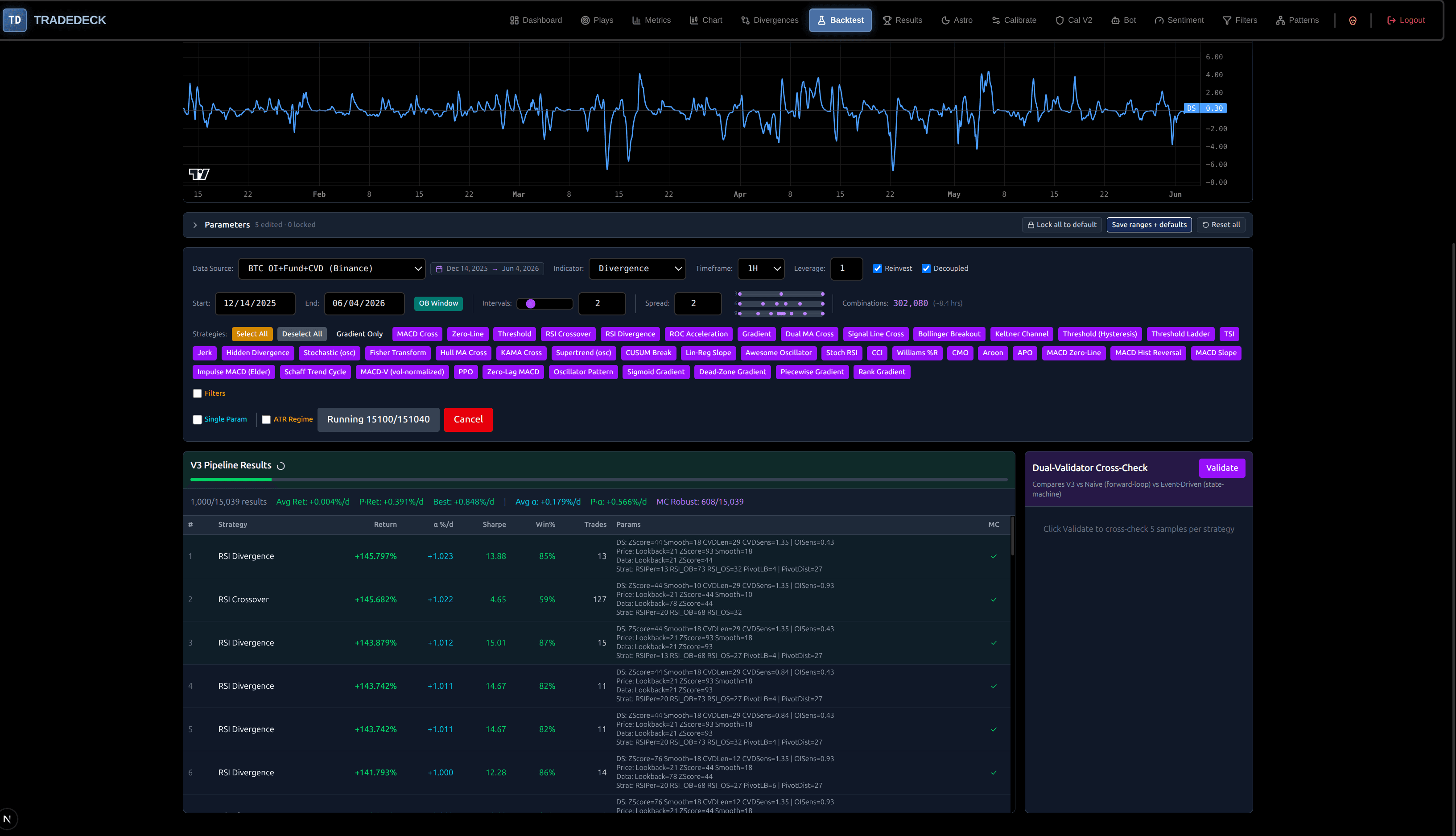
Task: Click the Deselect All strategies button
Action: point(302,334)
